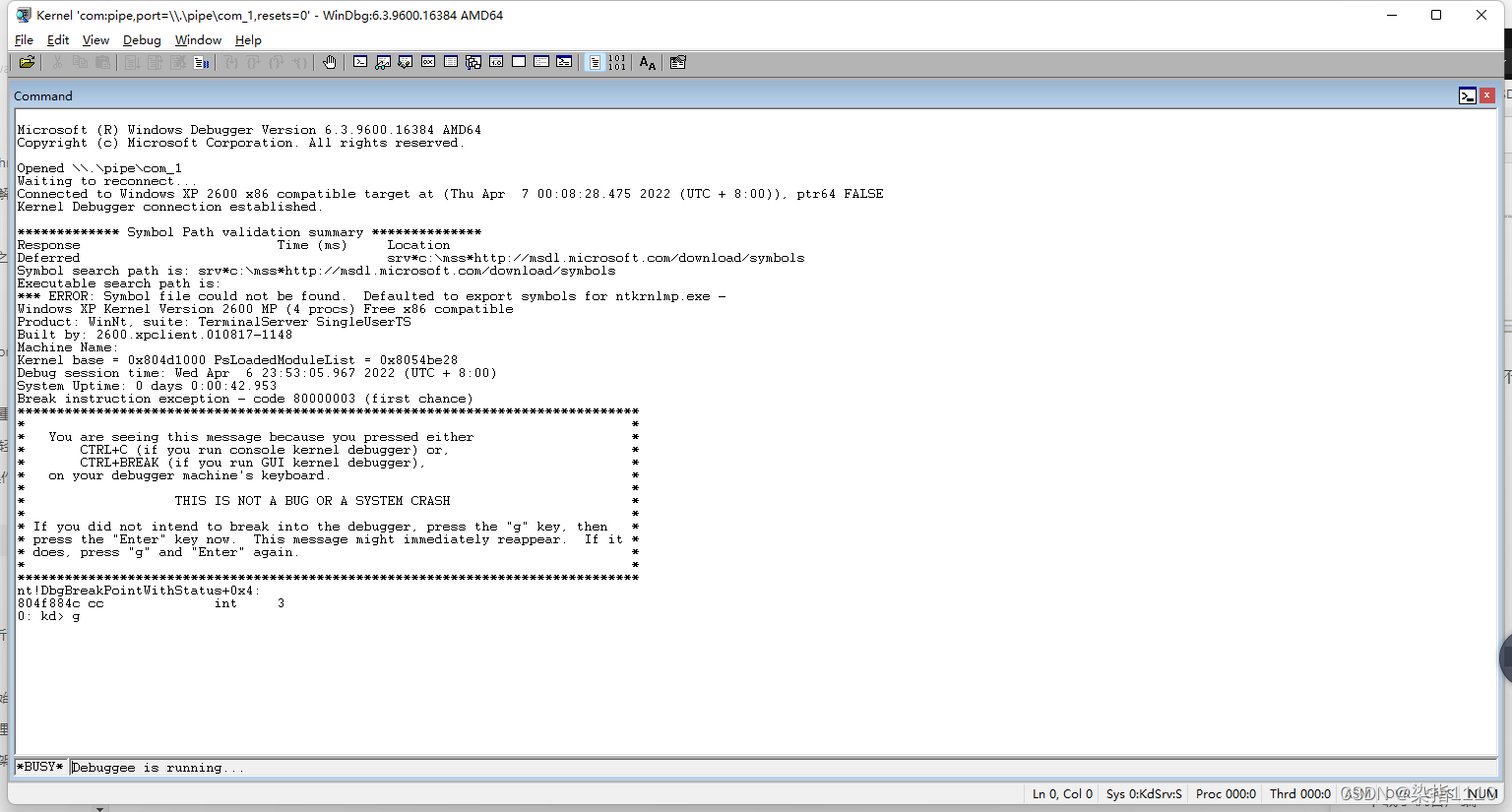Open the View menu
The height and width of the screenshot is (812, 1512).
[95, 40]
